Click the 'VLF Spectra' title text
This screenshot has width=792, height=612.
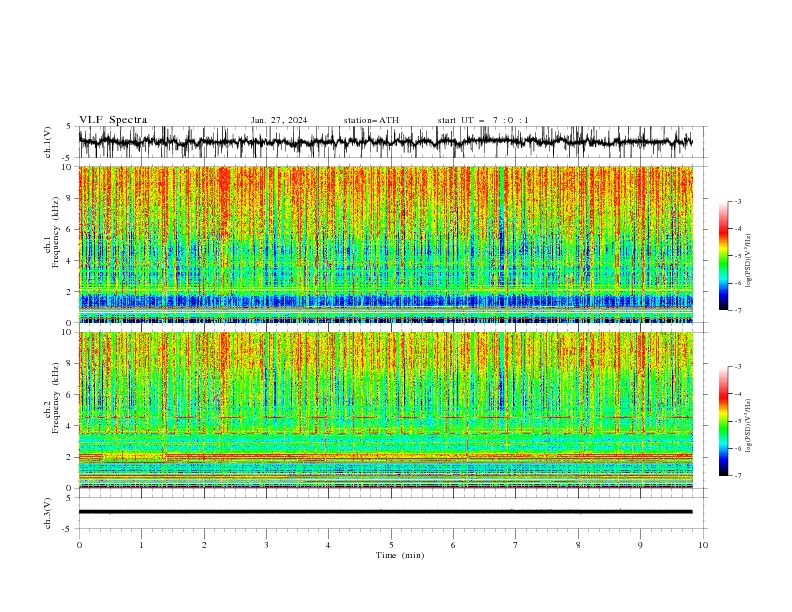[113, 120]
